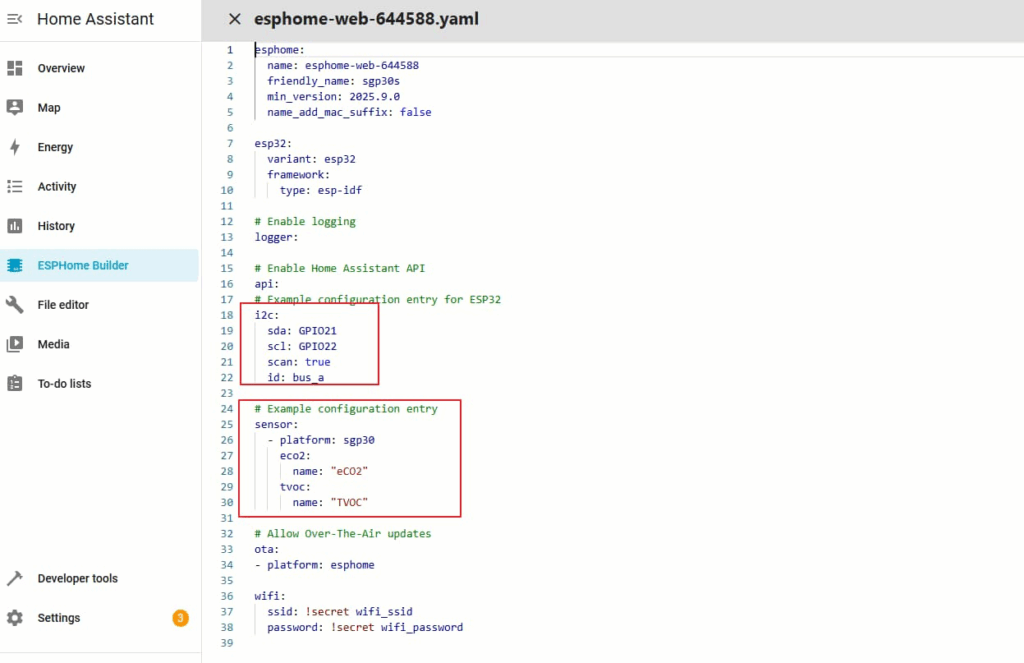Image resolution: width=1024 pixels, height=663 pixels.
Task: Click the History chart icon
Action: pyautogui.click(x=15, y=226)
